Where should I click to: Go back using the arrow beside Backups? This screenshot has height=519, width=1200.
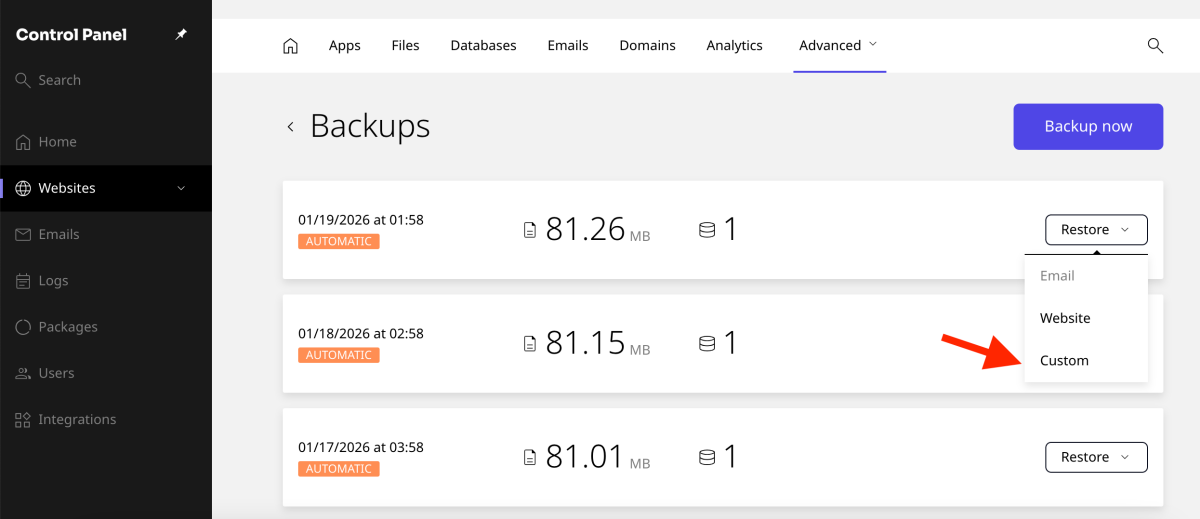290,127
